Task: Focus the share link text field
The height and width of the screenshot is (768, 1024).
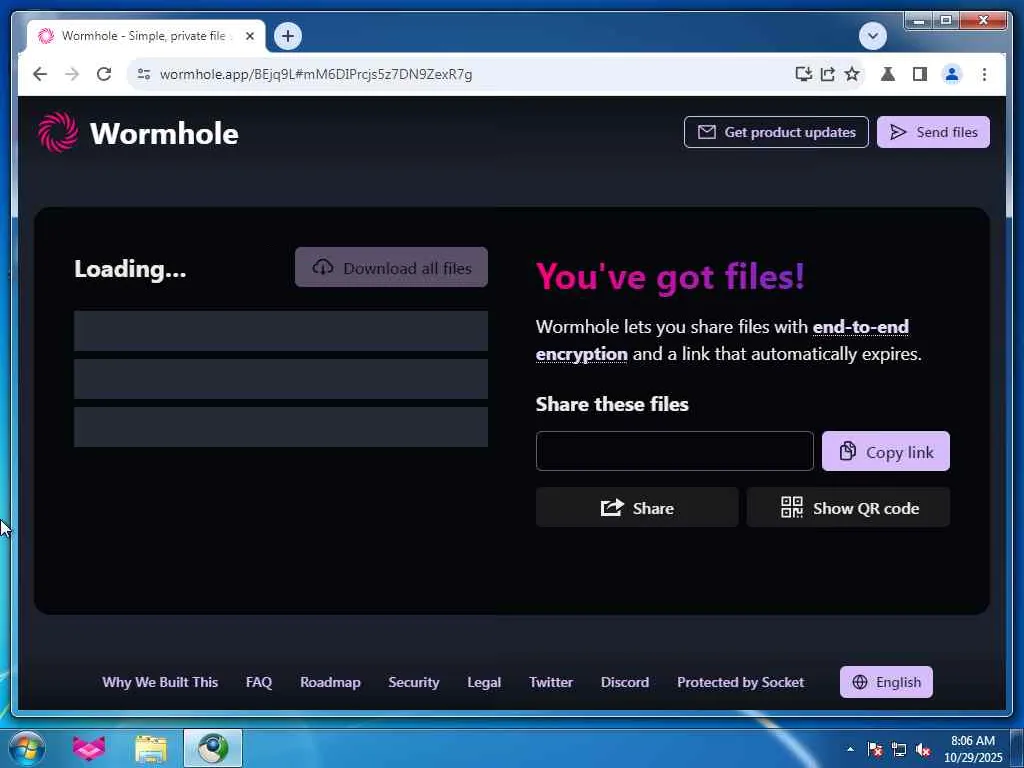Action: (x=675, y=451)
